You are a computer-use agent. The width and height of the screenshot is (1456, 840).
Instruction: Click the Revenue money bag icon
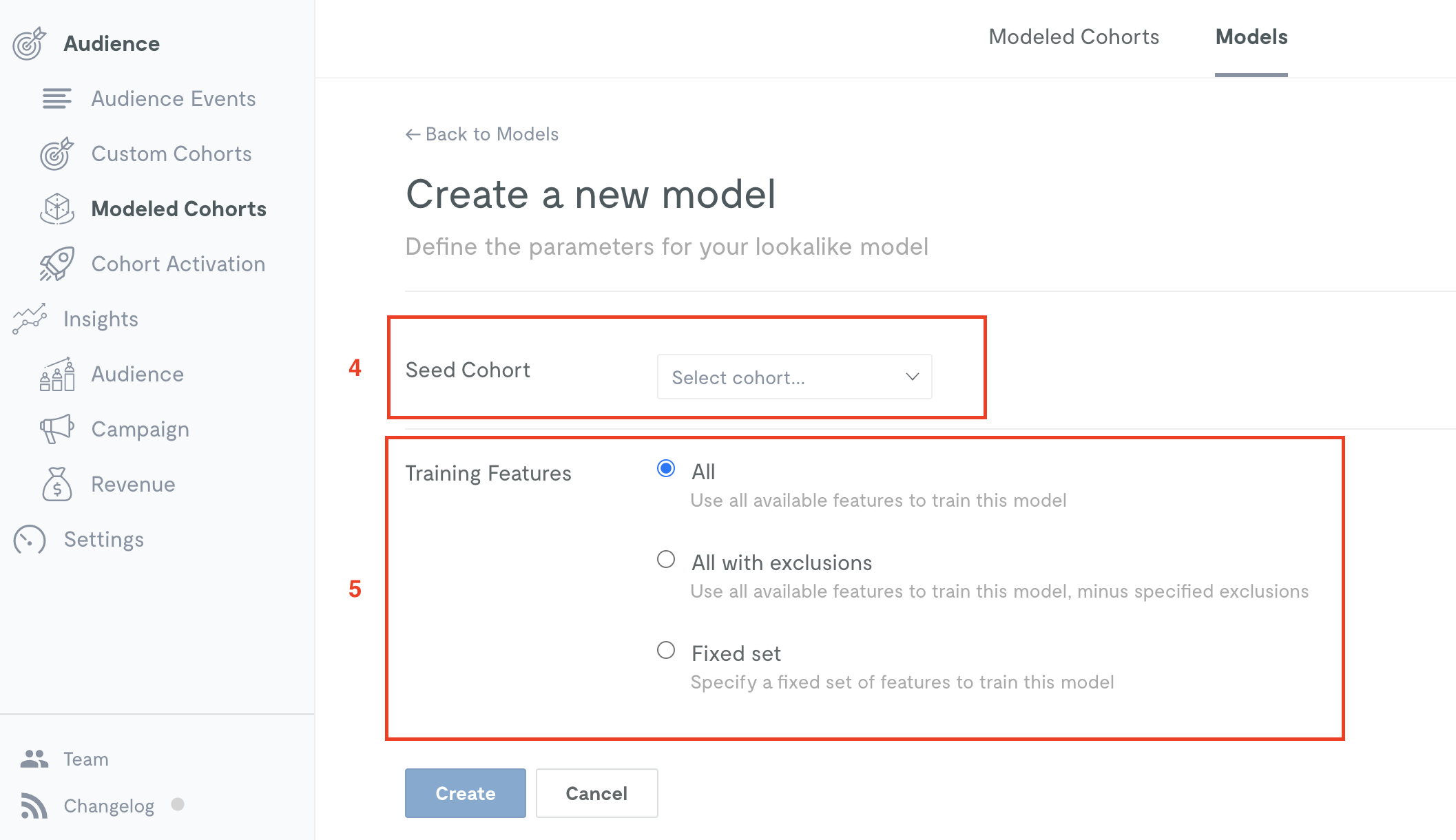56,484
